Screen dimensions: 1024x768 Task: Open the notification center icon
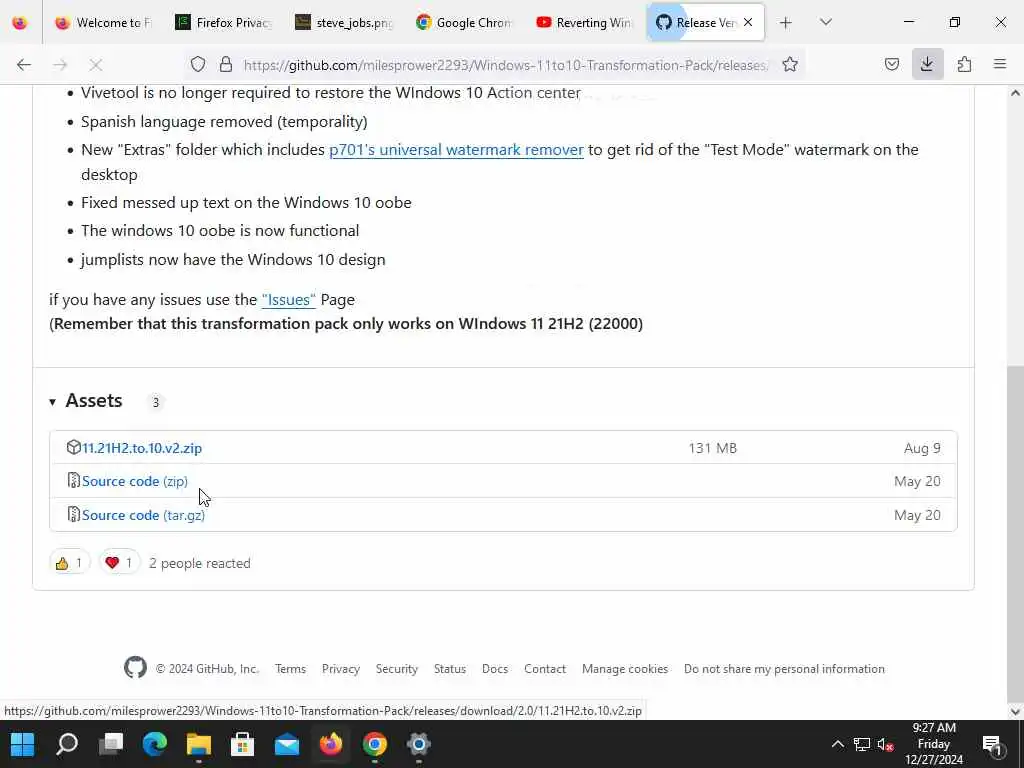pos(993,744)
